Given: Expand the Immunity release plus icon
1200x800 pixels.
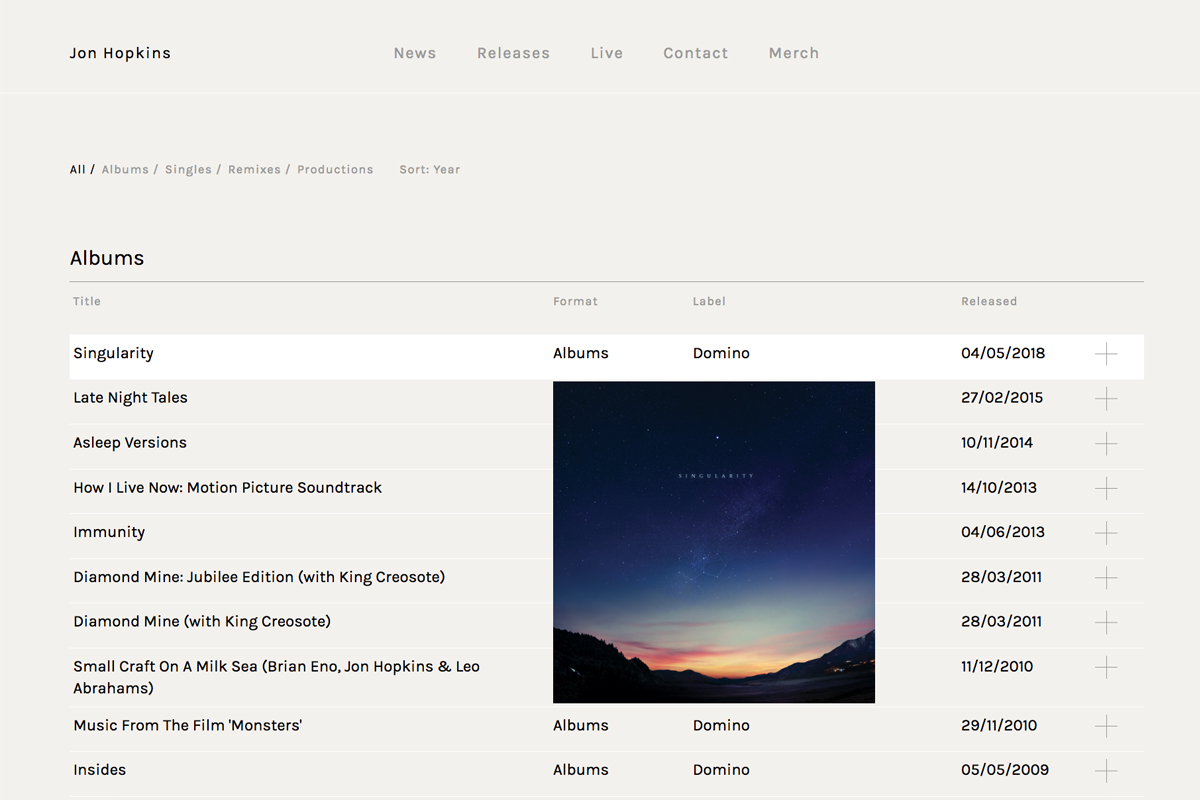Looking at the screenshot, I should tap(1105, 533).
